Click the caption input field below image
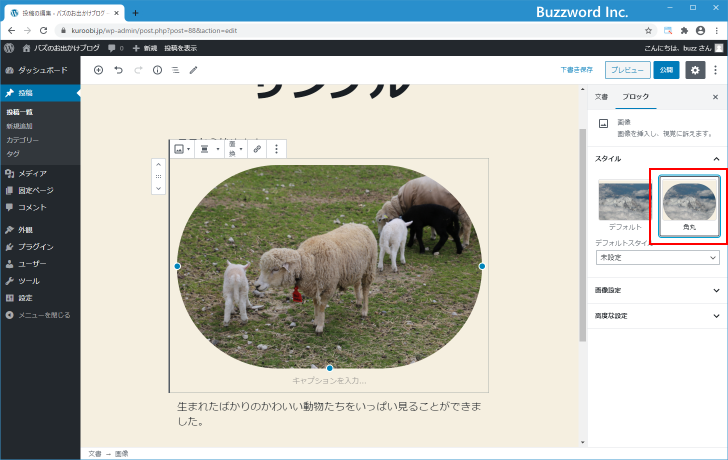Viewport: 728px width, 460px height. (x=329, y=380)
